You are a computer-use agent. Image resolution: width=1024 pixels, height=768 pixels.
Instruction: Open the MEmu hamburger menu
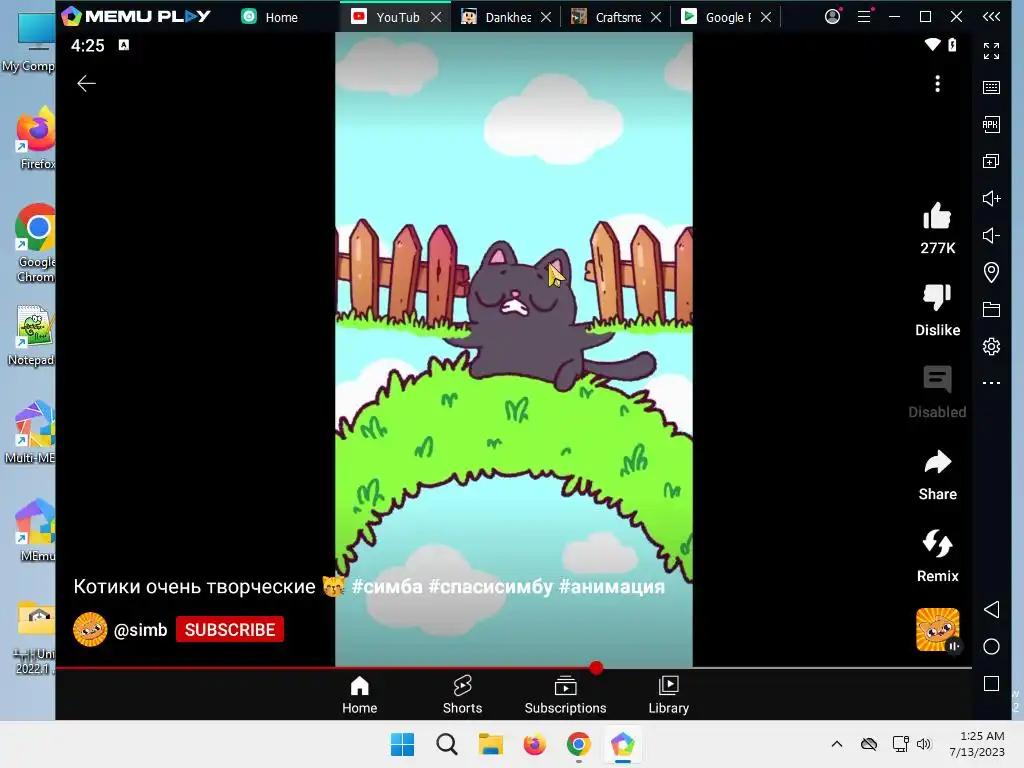865,16
